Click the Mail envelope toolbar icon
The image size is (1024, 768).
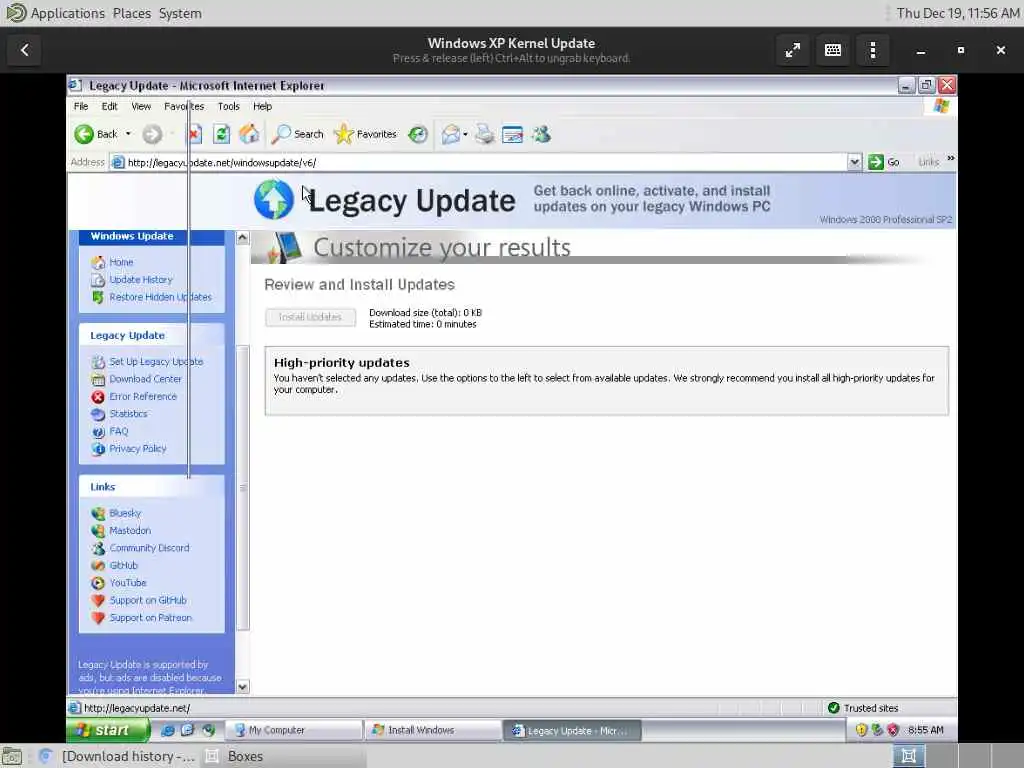coord(450,135)
